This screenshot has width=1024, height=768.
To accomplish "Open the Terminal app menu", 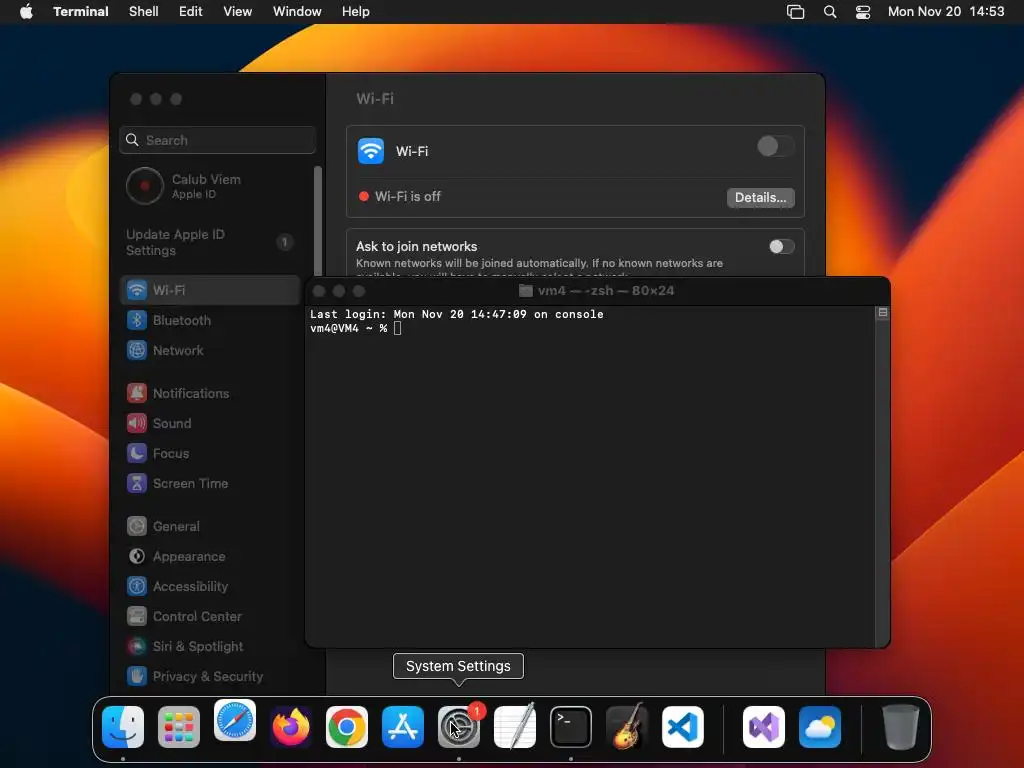I will pos(81,11).
